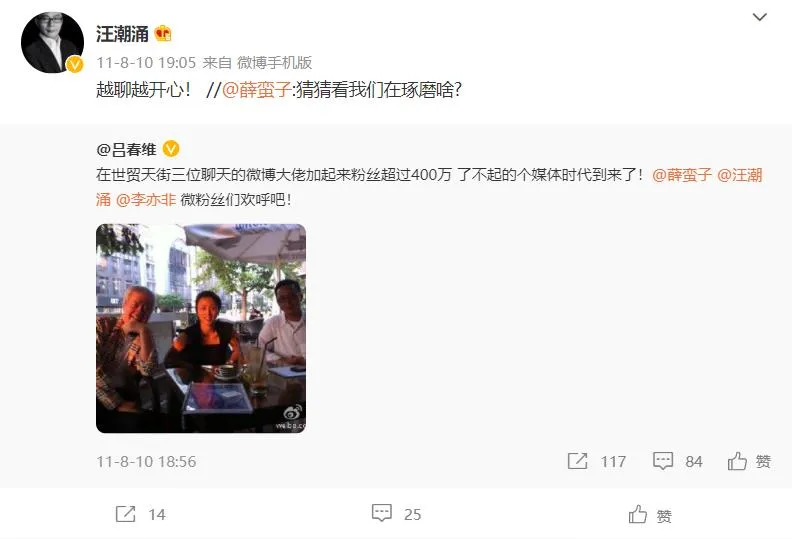792x539 pixels.
Task: Like the quoted post with thumbs-up 赞
Action: (x=749, y=461)
